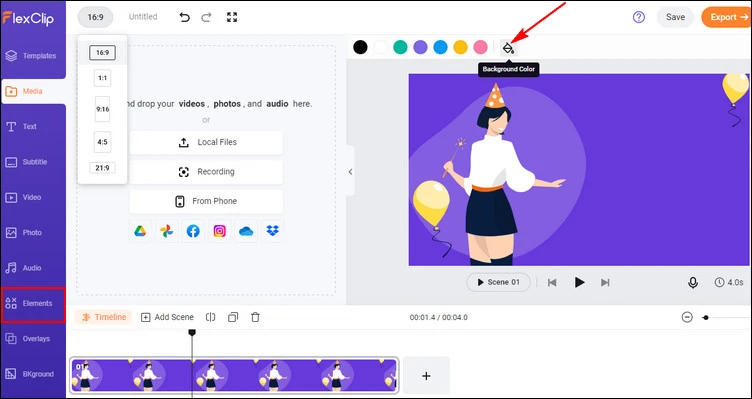Select the 21:9 ratio option

(x=102, y=168)
